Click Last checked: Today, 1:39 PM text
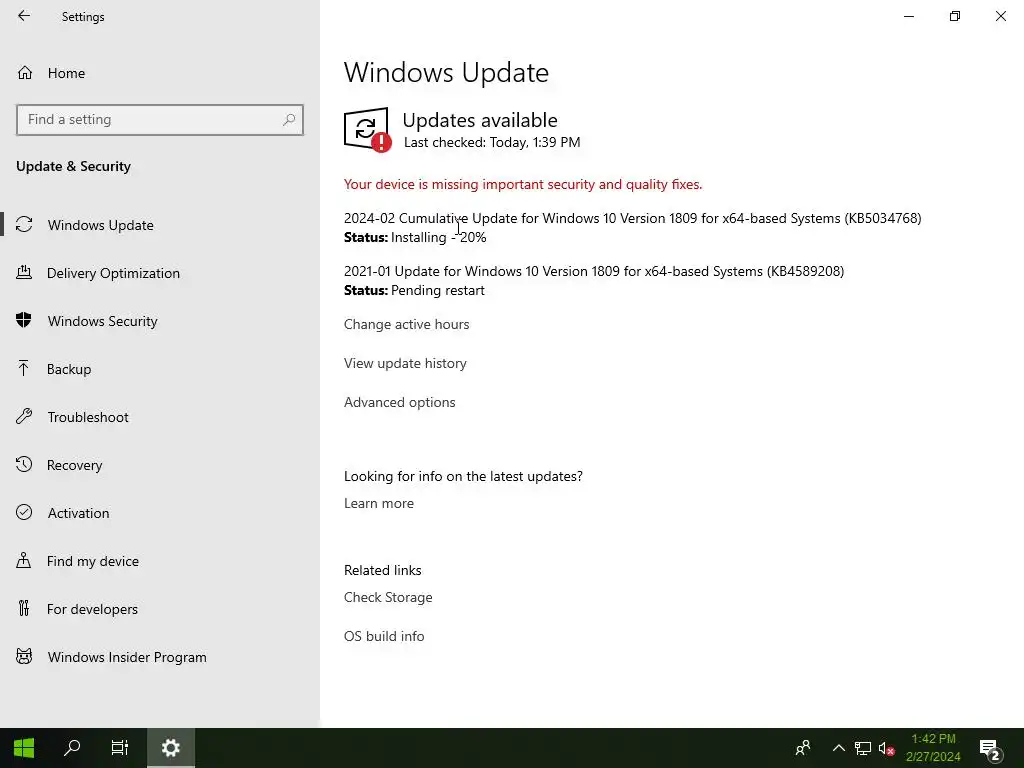 492,142
